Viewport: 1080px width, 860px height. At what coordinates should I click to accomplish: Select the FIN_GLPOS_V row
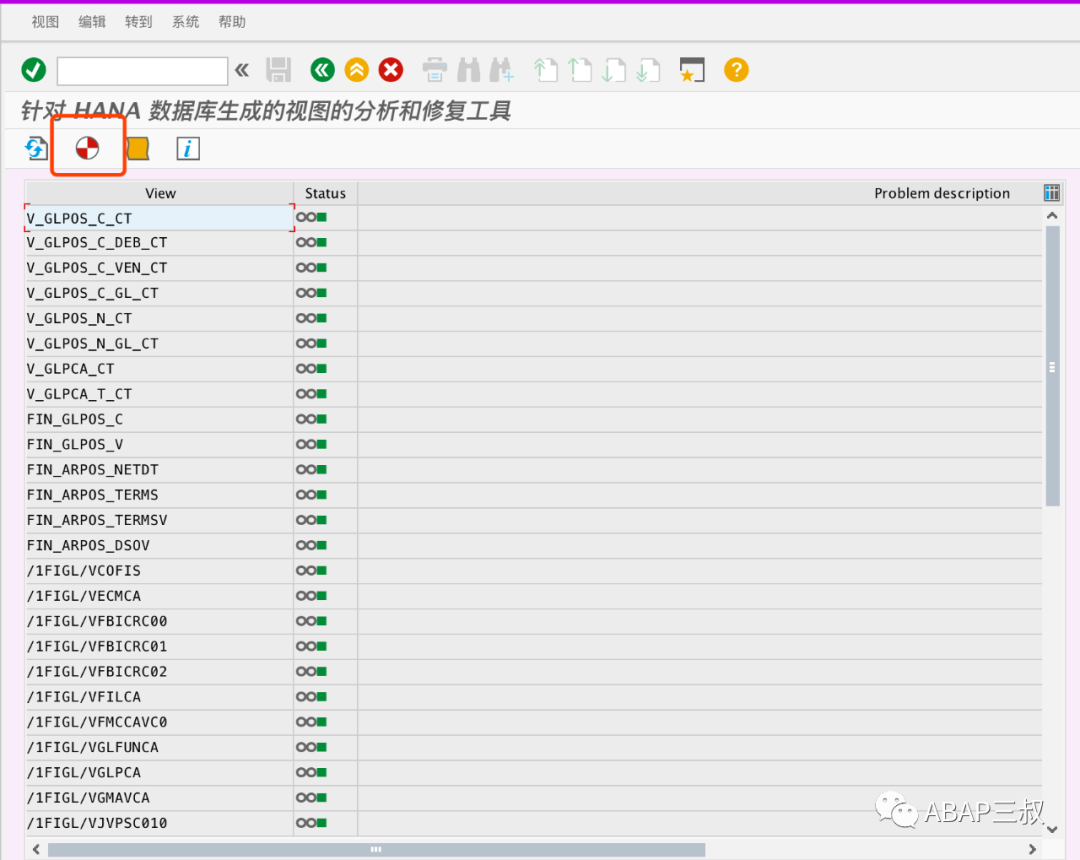tap(533, 445)
